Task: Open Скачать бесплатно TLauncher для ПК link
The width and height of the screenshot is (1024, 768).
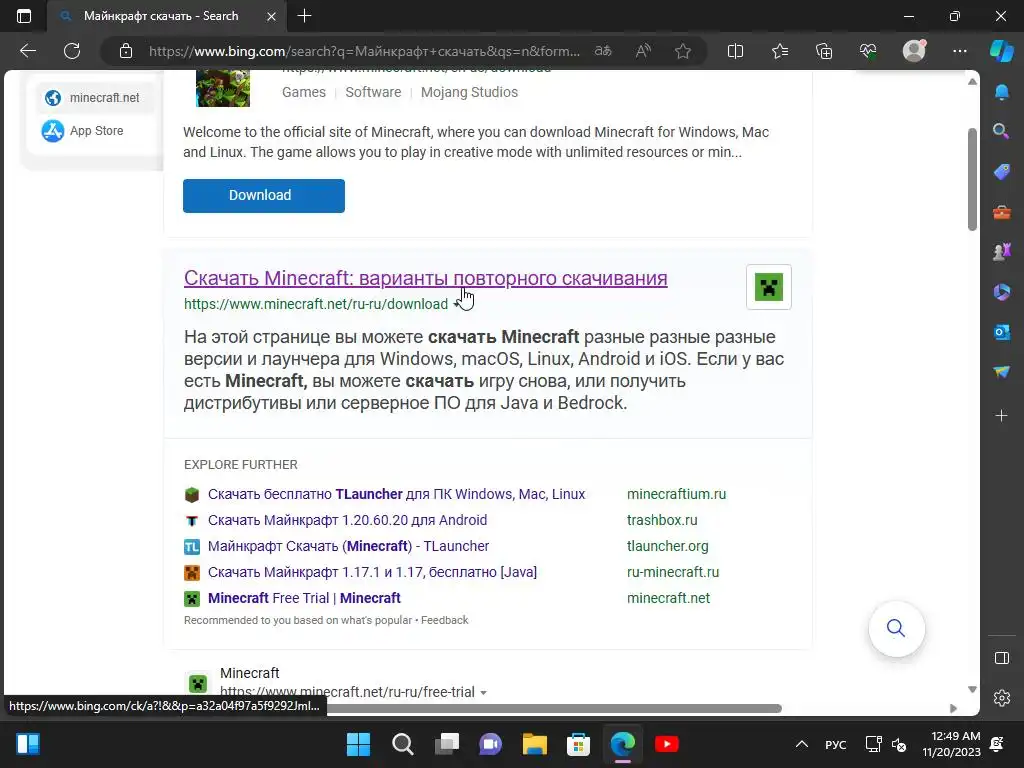Action: [x=396, y=494]
